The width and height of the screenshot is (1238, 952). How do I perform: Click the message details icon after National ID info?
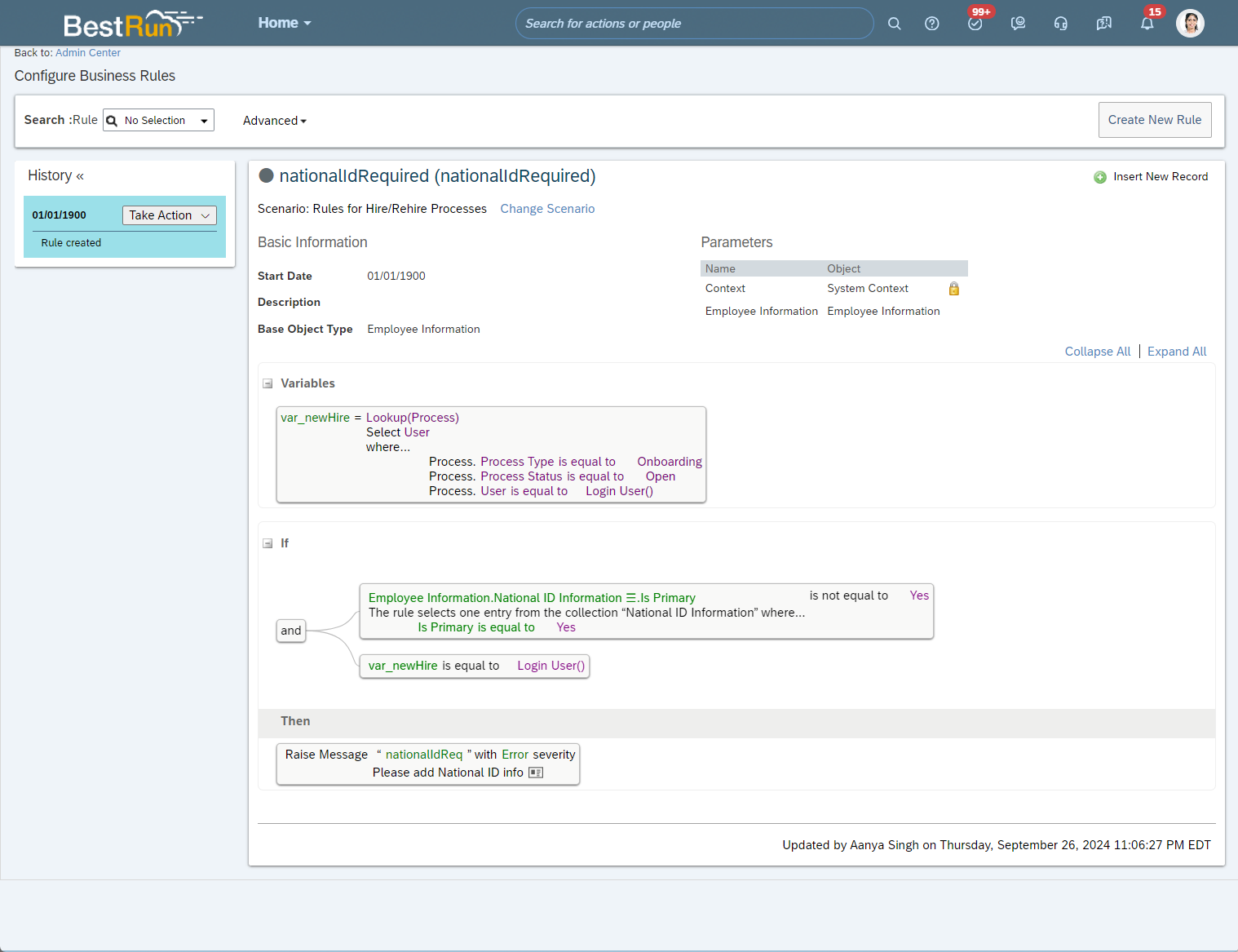coord(536,773)
